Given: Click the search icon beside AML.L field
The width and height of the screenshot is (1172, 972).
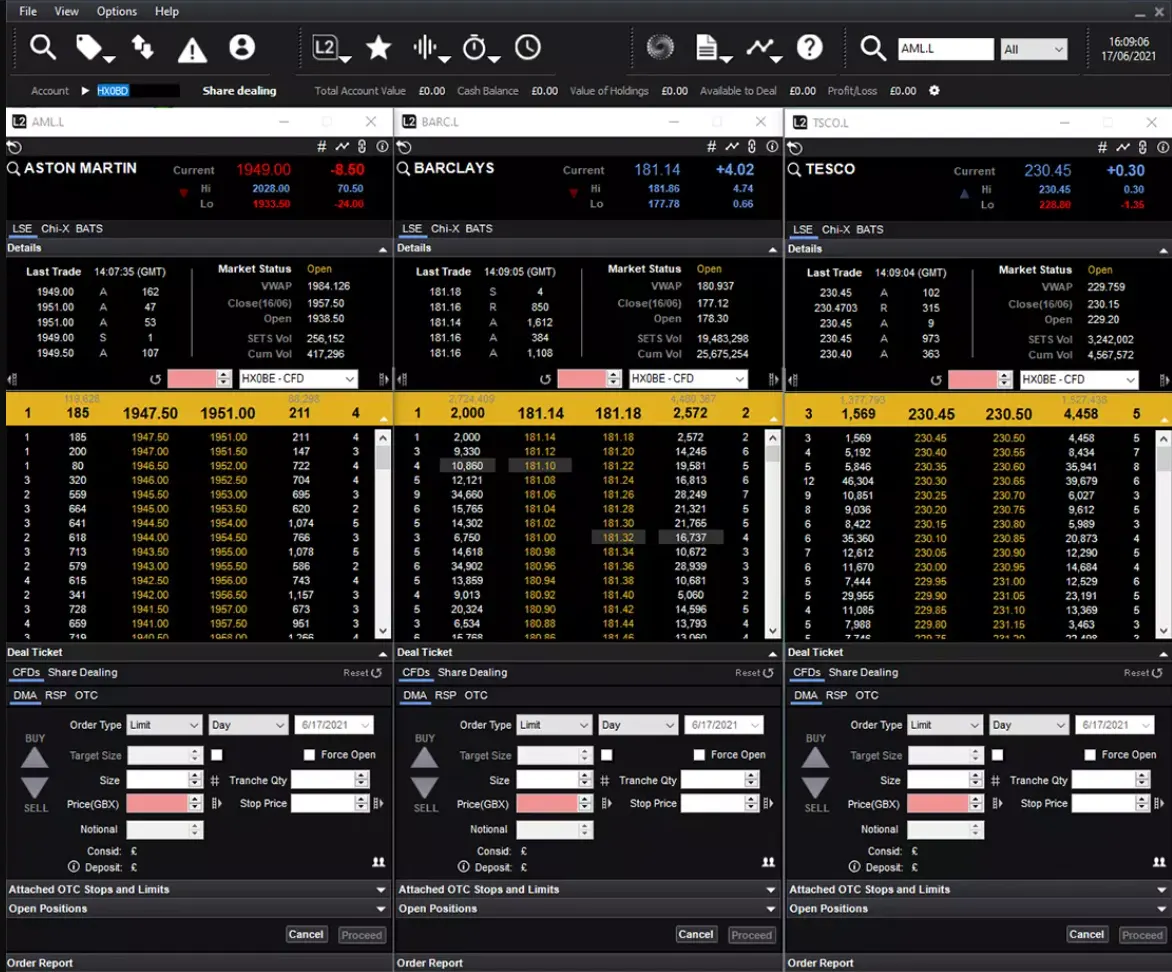Looking at the screenshot, I should (872, 49).
